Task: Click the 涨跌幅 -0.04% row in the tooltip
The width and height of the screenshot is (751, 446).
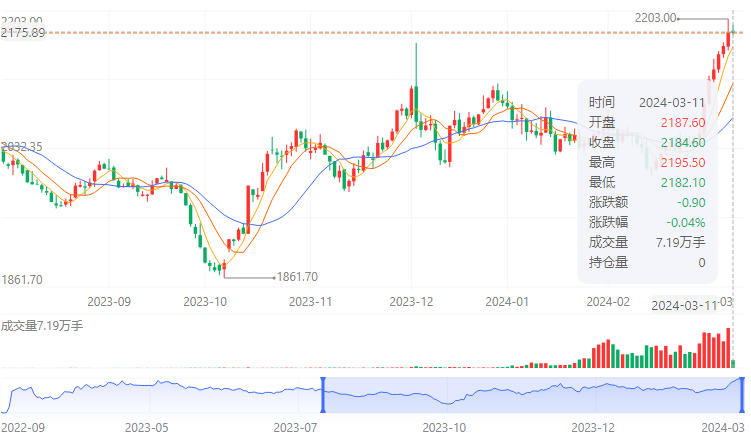Action: (x=647, y=222)
